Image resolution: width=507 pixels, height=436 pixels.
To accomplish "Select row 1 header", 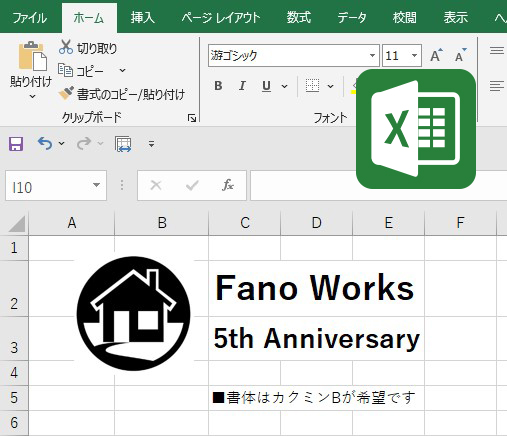I will pos(14,248).
